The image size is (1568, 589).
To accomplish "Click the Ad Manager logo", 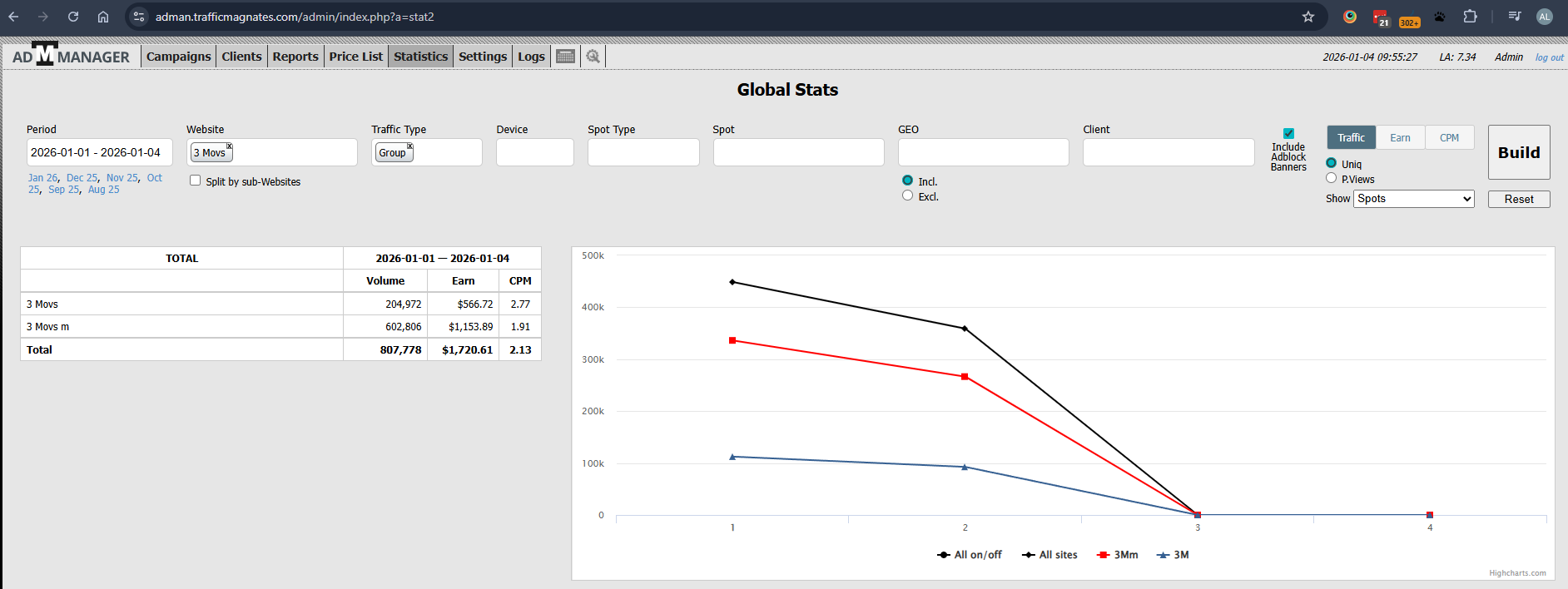I will (72, 55).
